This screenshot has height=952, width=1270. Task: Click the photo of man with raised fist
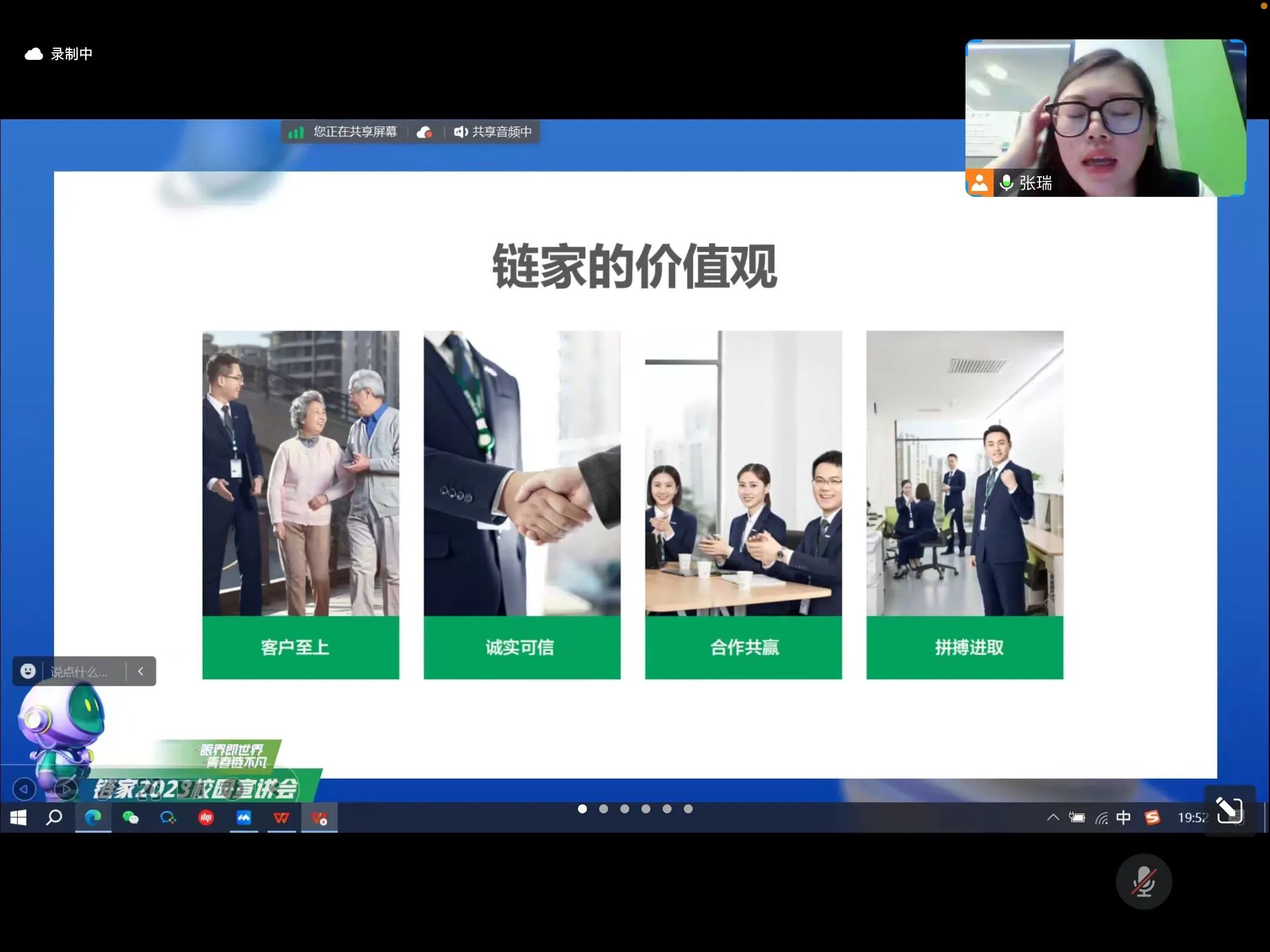click(x=964, y=473)
